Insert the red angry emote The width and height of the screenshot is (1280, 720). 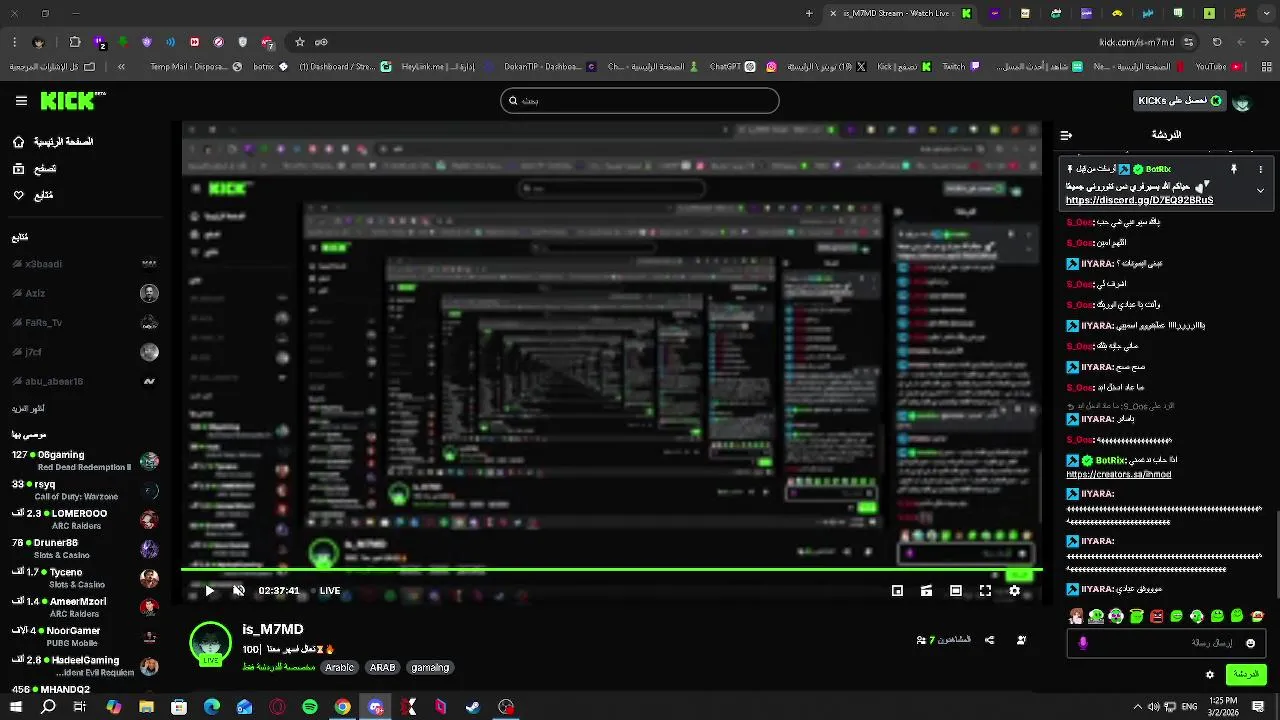click(1157, 616)
